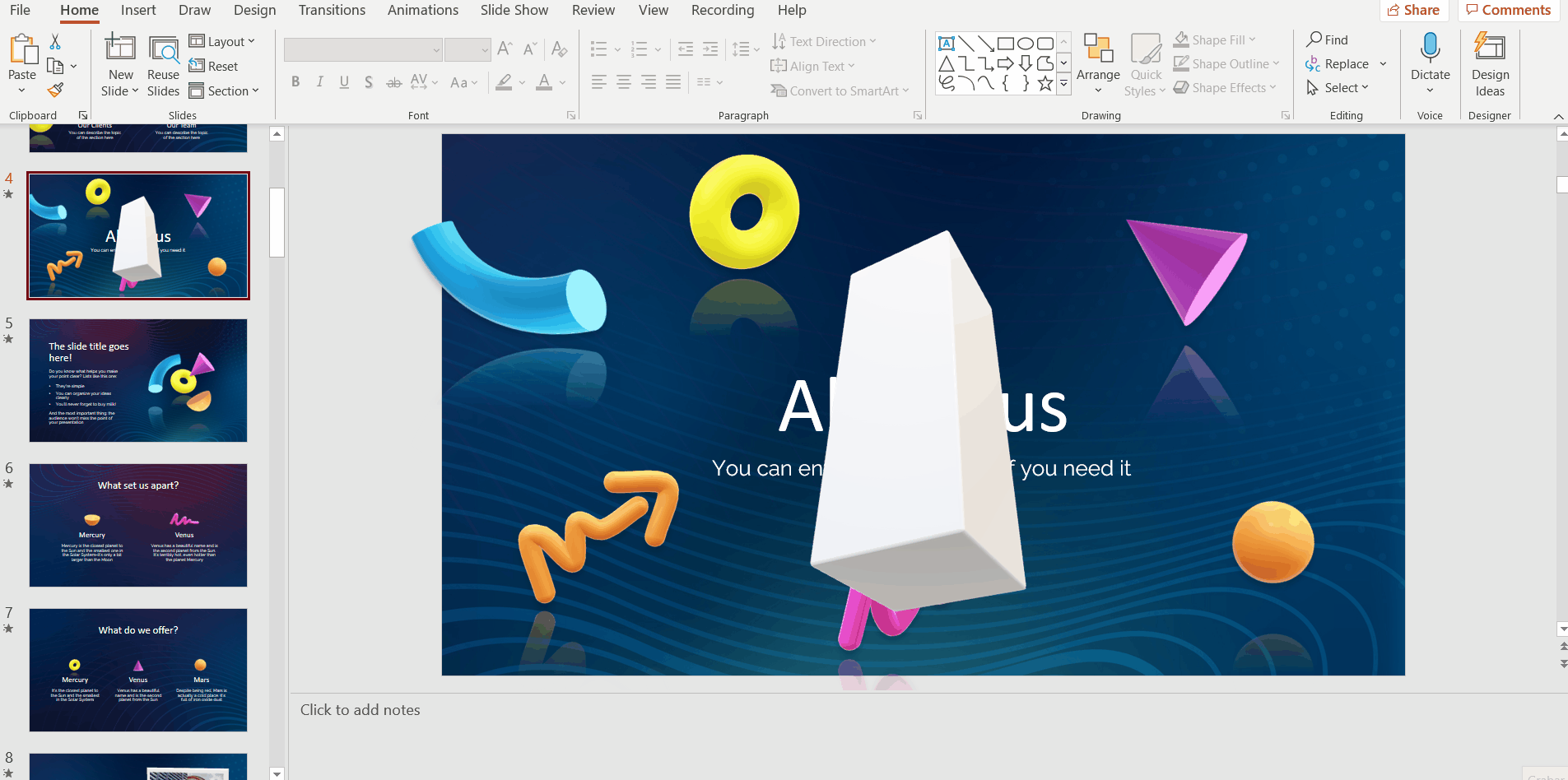
Task: Open the Comments pane button
Action: 1508,10
